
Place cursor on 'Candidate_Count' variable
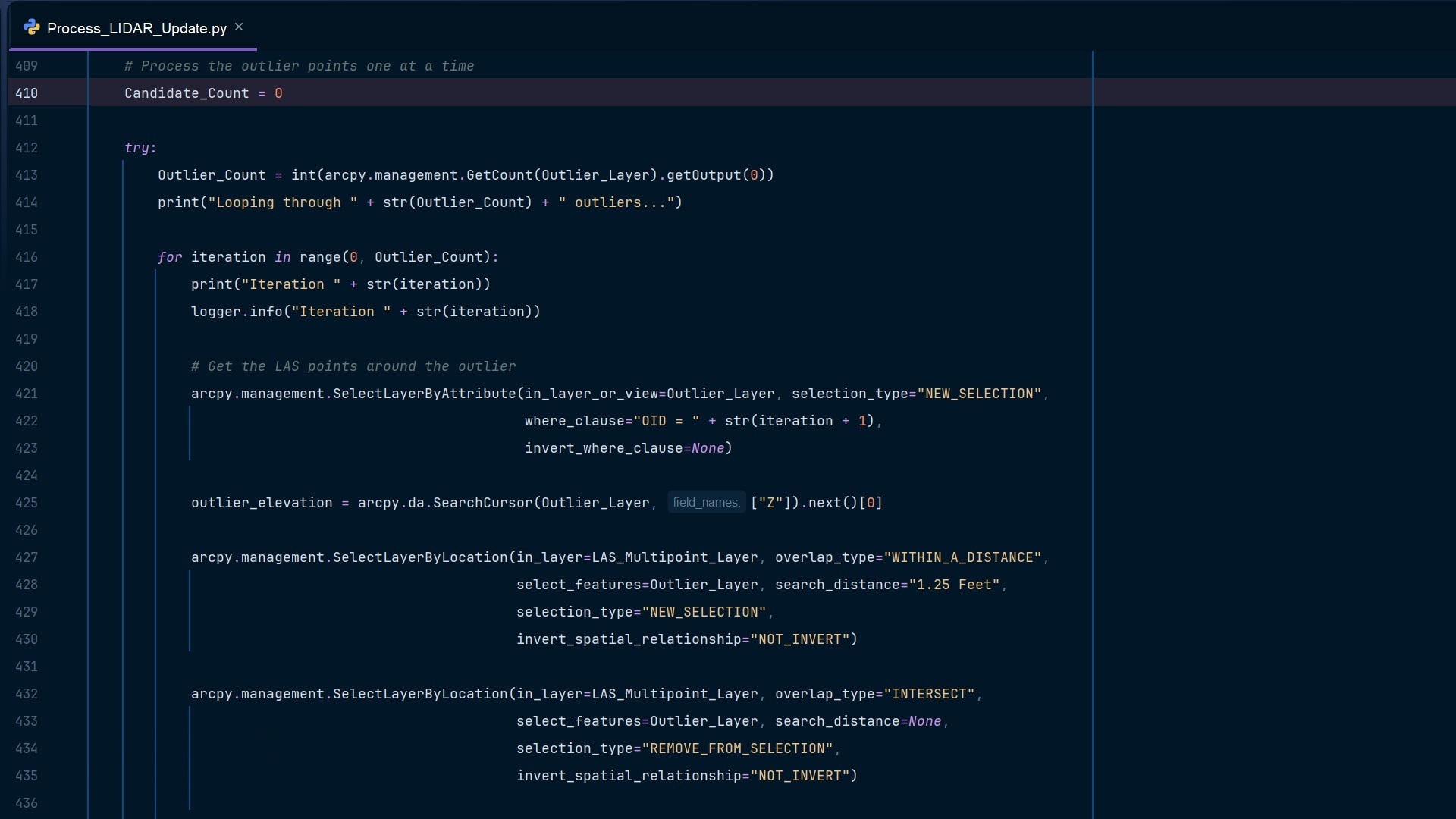pos(187,93)
